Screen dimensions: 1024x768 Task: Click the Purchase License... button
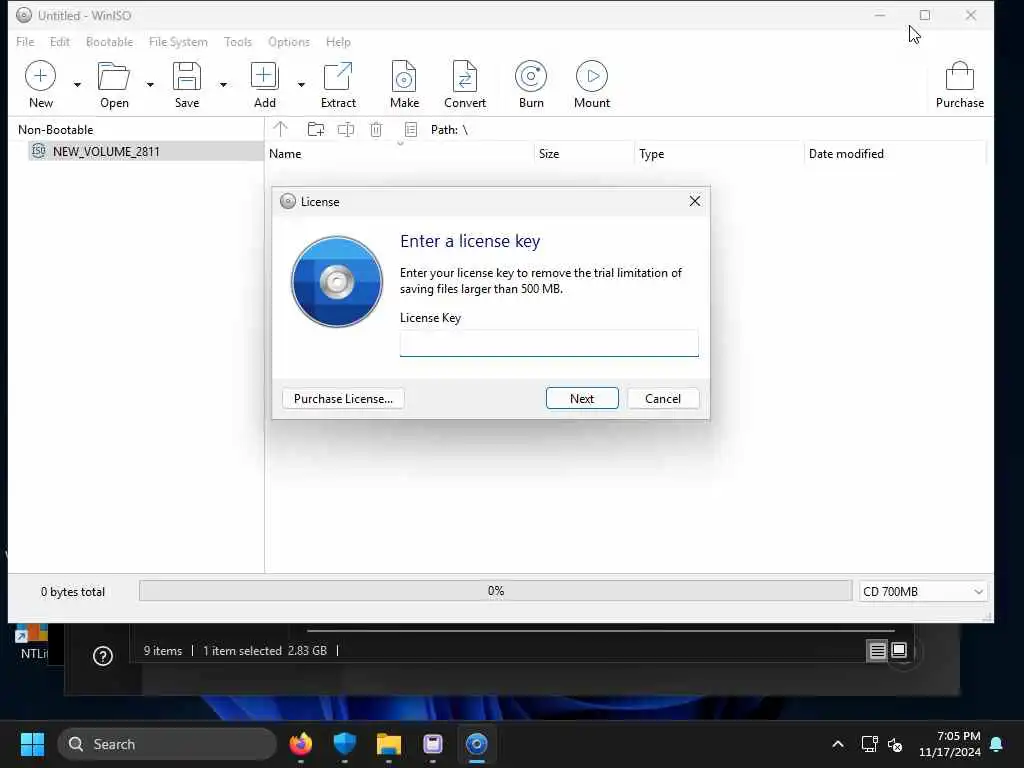click(x=343, y=398)
